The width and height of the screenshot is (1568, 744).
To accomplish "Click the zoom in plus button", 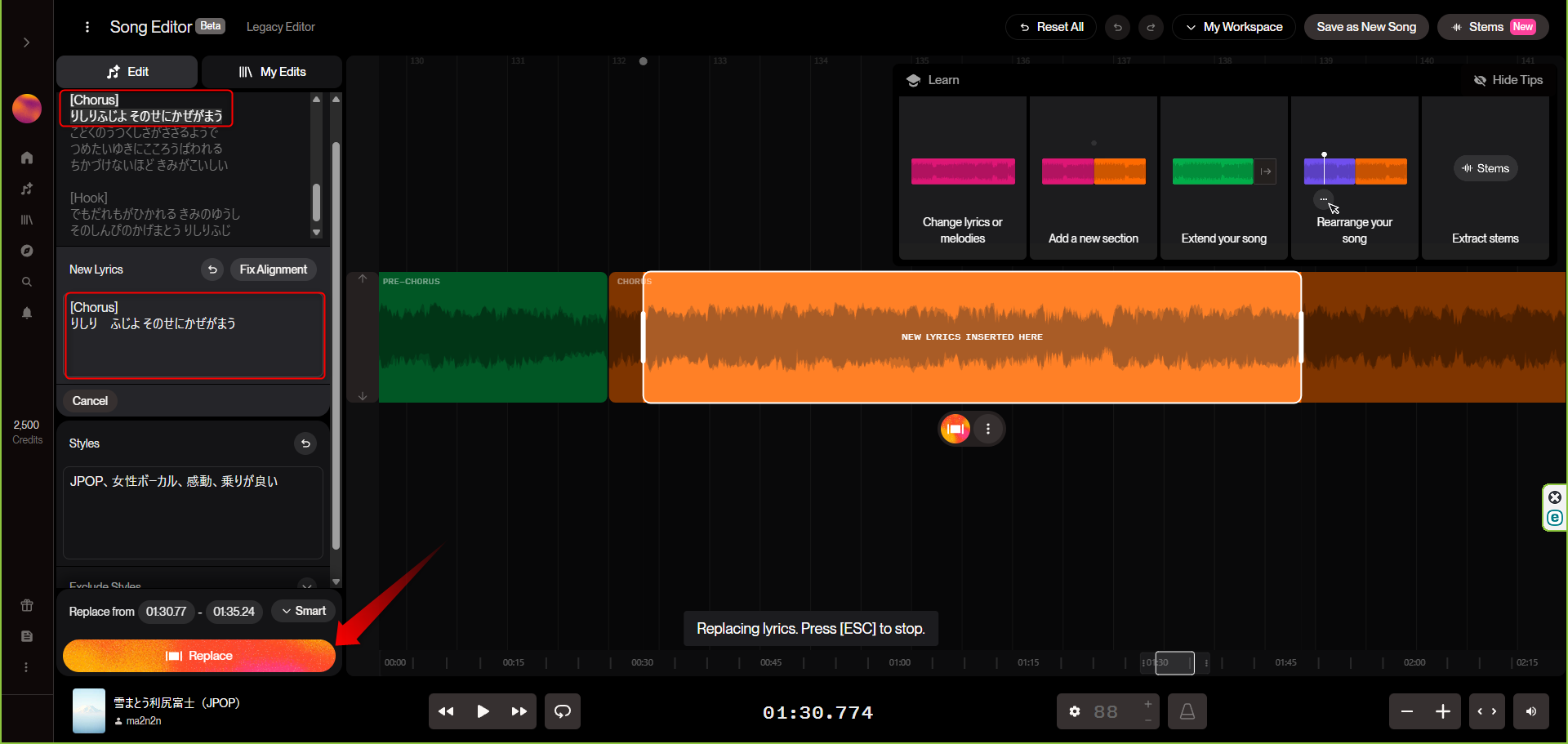I will (x=1443, y=711).
